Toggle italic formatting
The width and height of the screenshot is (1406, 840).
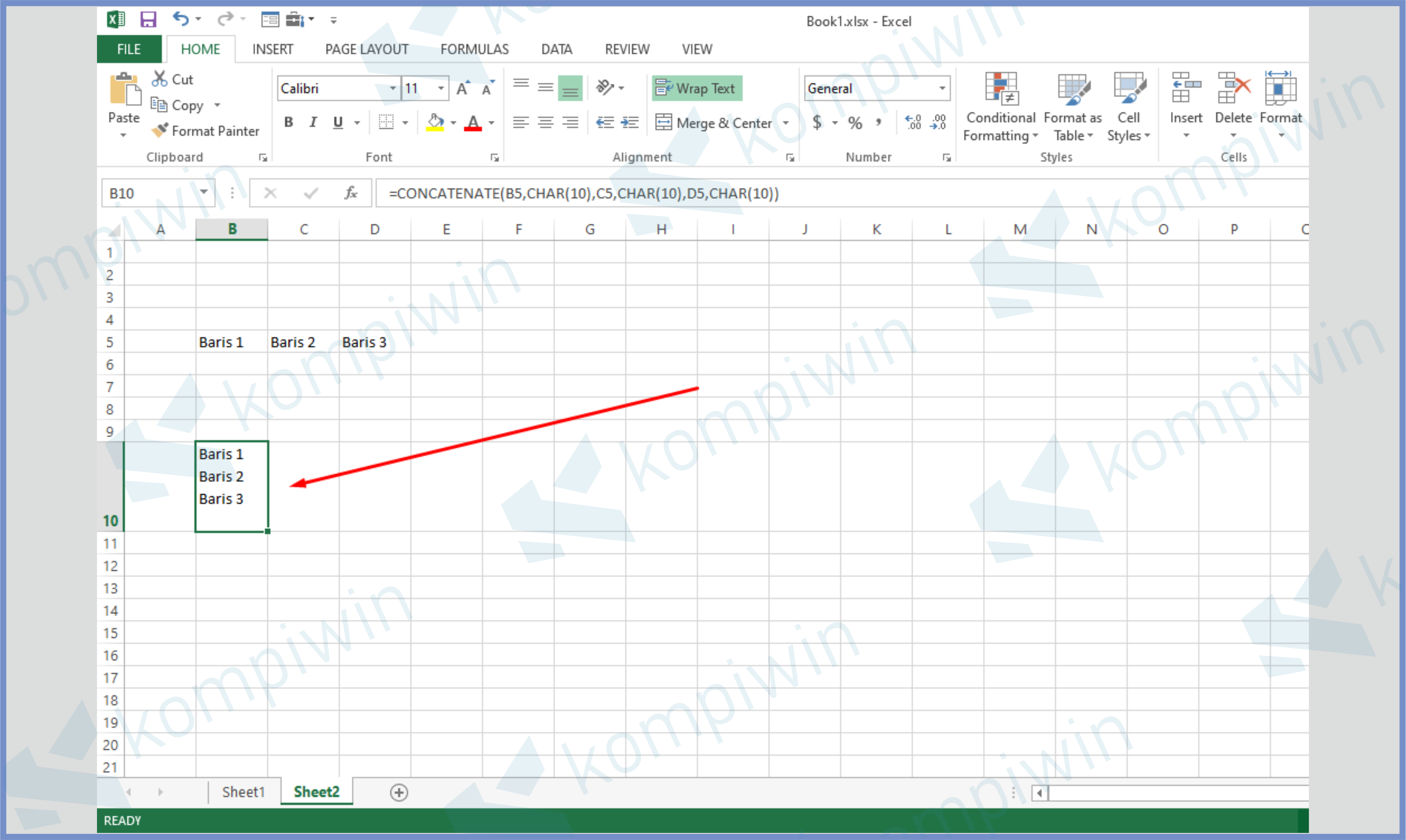point(313,122)
